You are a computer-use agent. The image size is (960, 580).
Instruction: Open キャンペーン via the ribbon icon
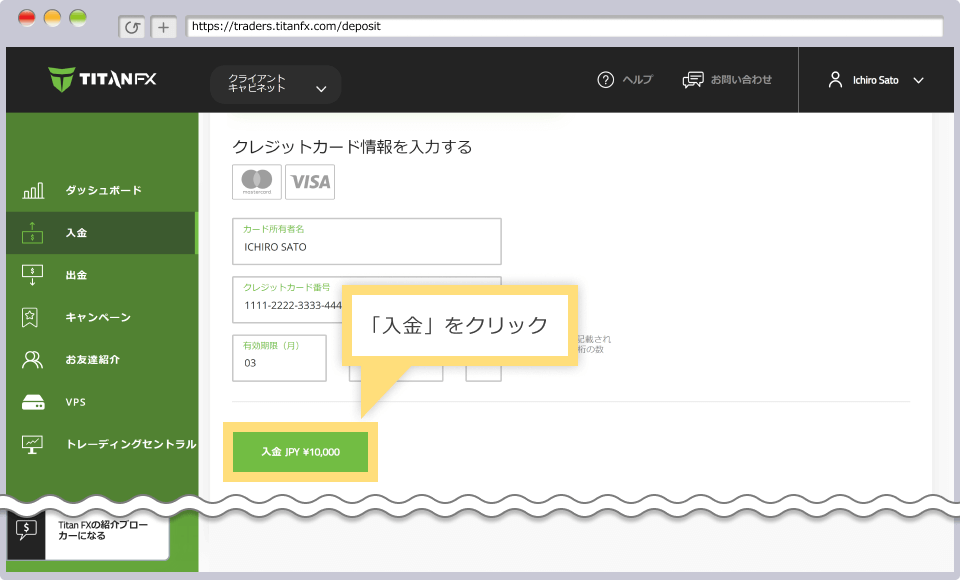[30, 316]
